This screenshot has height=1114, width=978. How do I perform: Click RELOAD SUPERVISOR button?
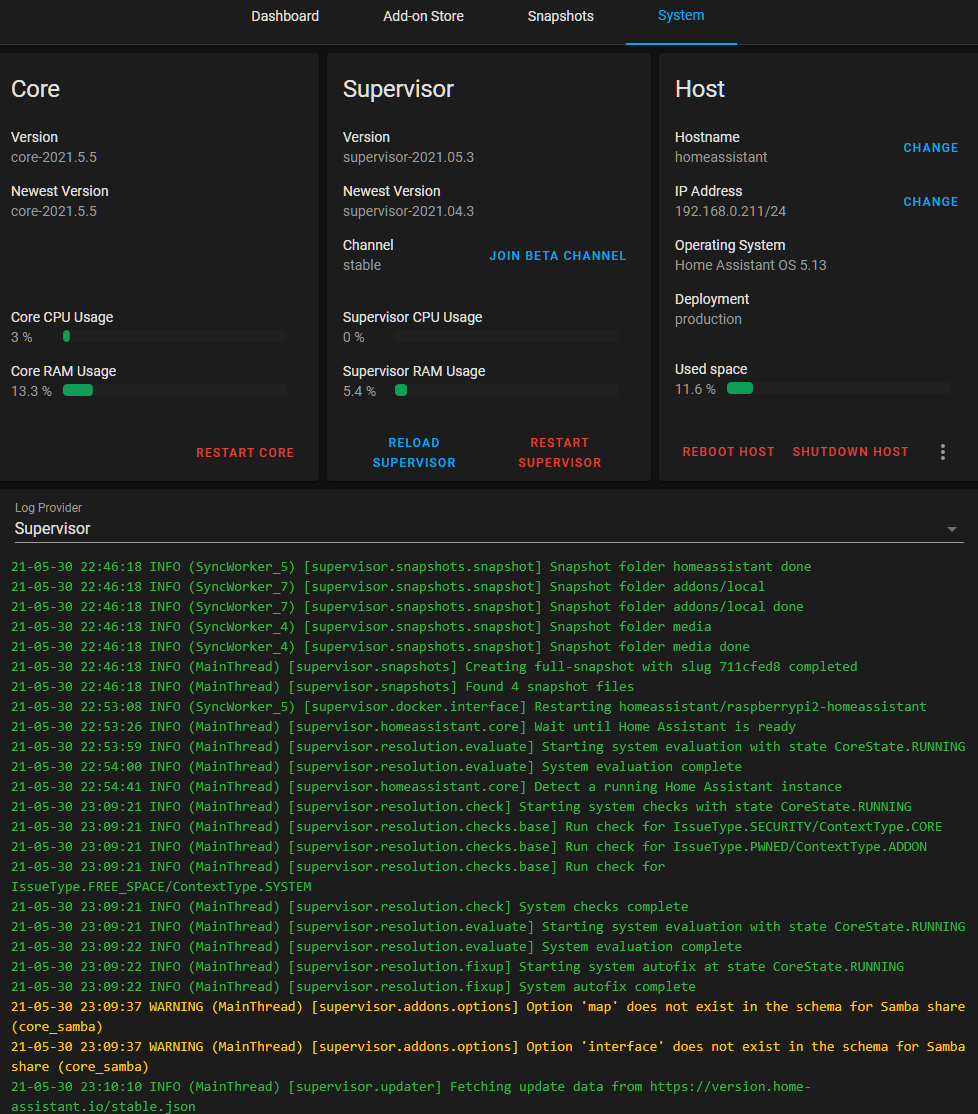click(x=414, y=453)
